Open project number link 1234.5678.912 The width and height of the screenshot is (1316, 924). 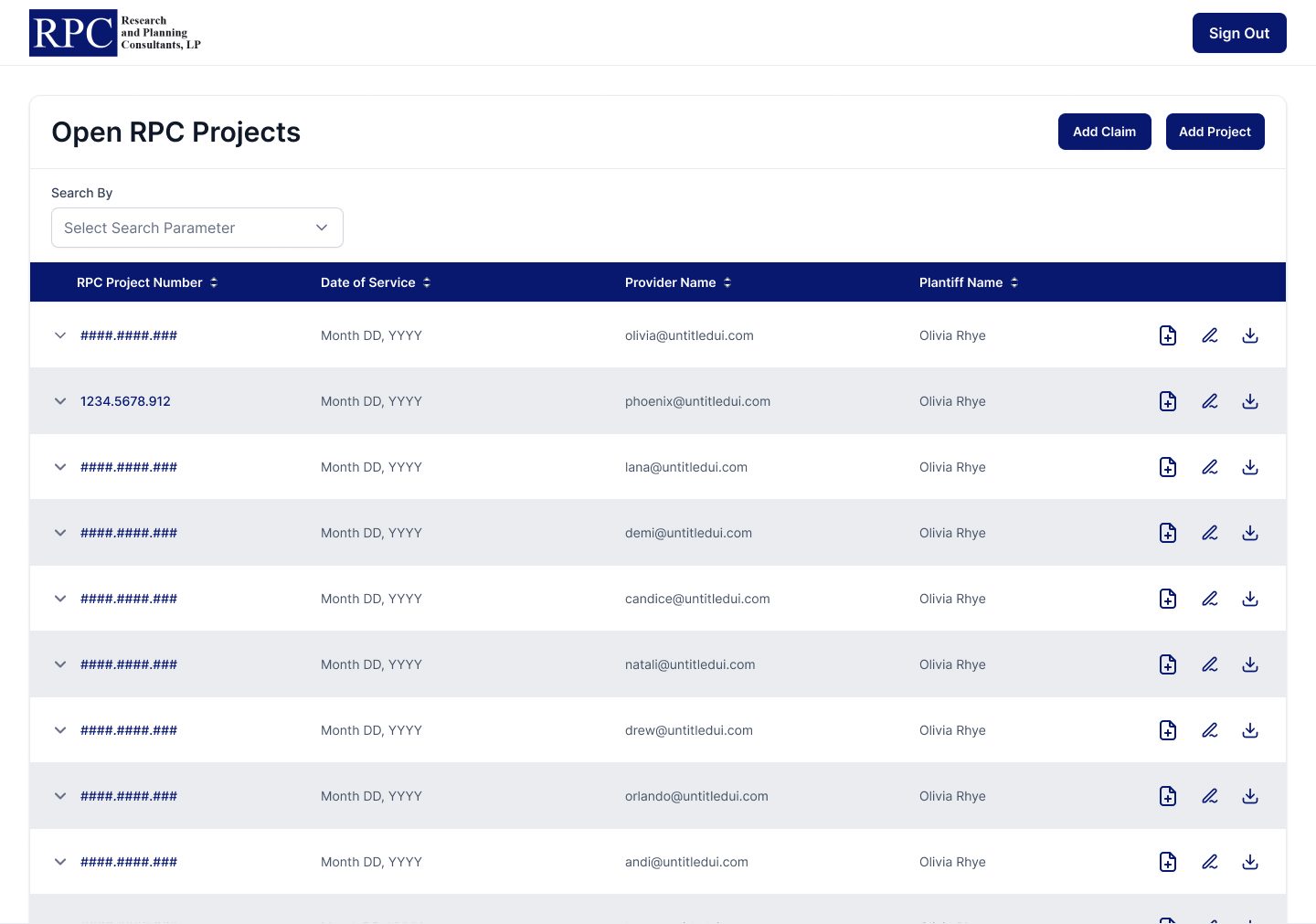[125, 401]
